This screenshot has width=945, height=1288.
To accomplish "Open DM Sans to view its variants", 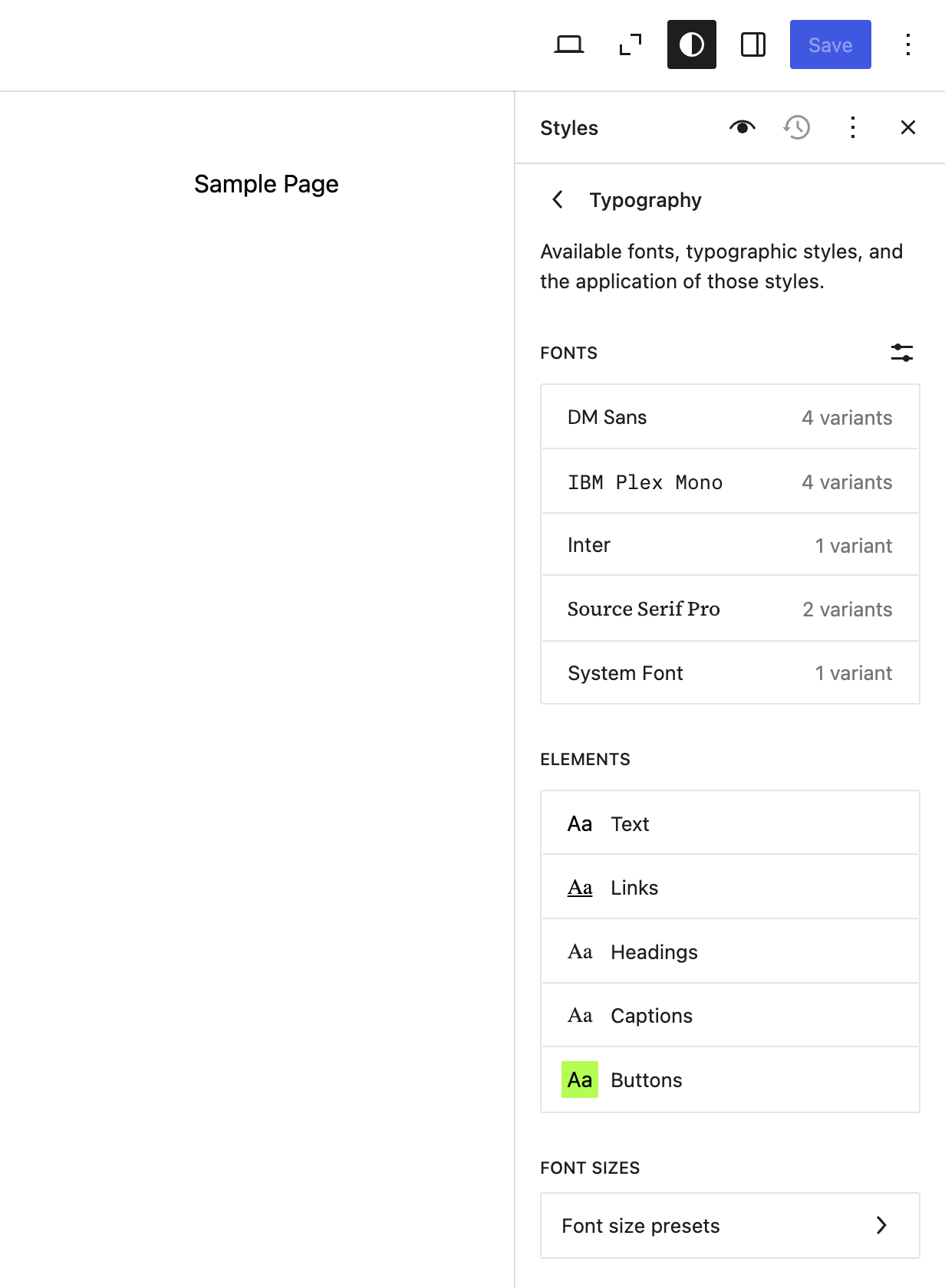I will tap(729, 417).
